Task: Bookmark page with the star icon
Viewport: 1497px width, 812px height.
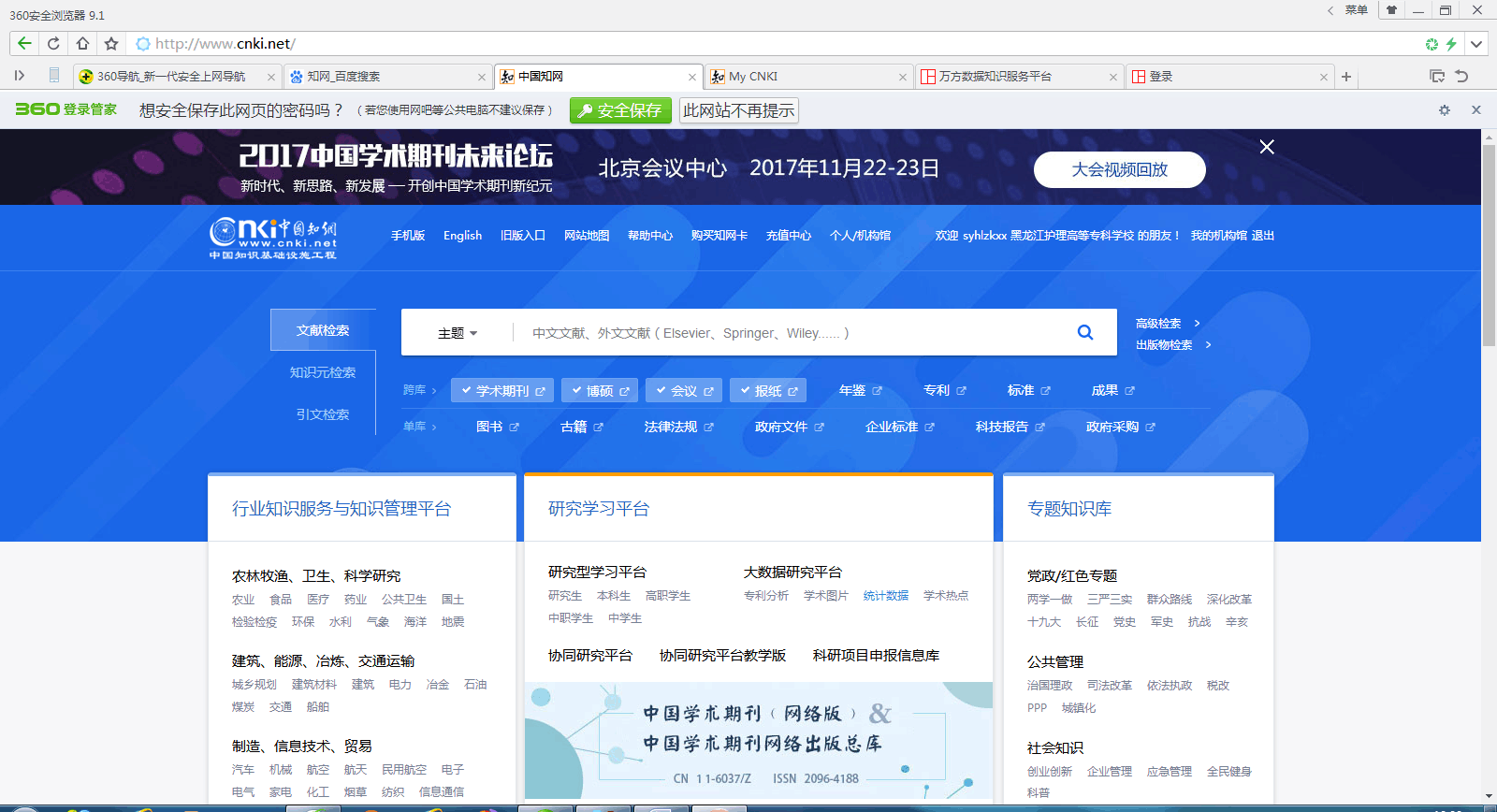Action: (x=111, y=43)
